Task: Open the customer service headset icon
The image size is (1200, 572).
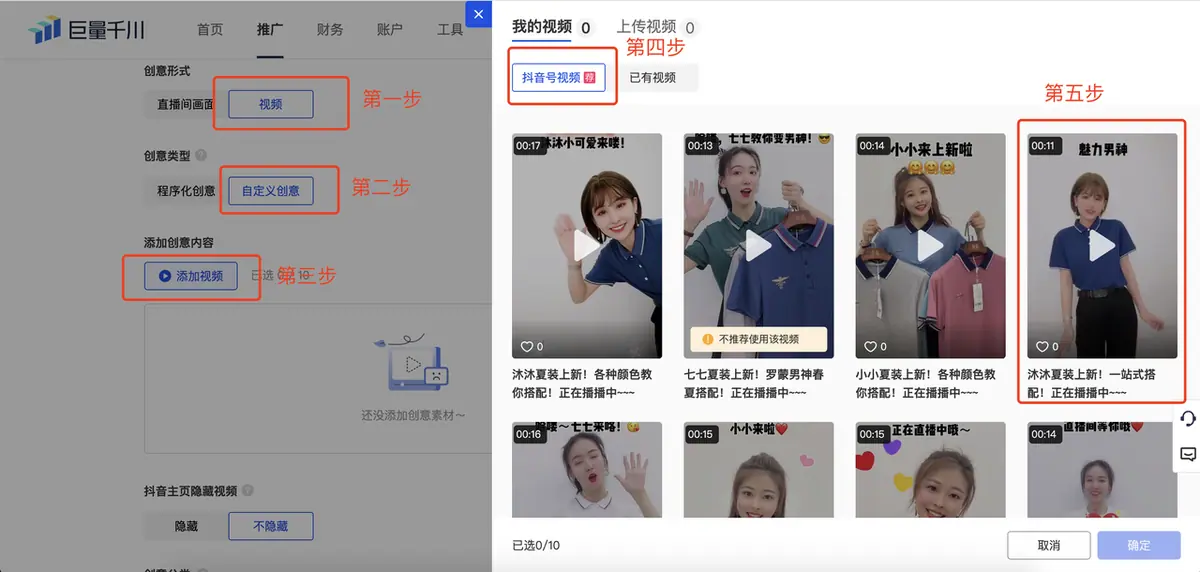Action: [1188, 419]
